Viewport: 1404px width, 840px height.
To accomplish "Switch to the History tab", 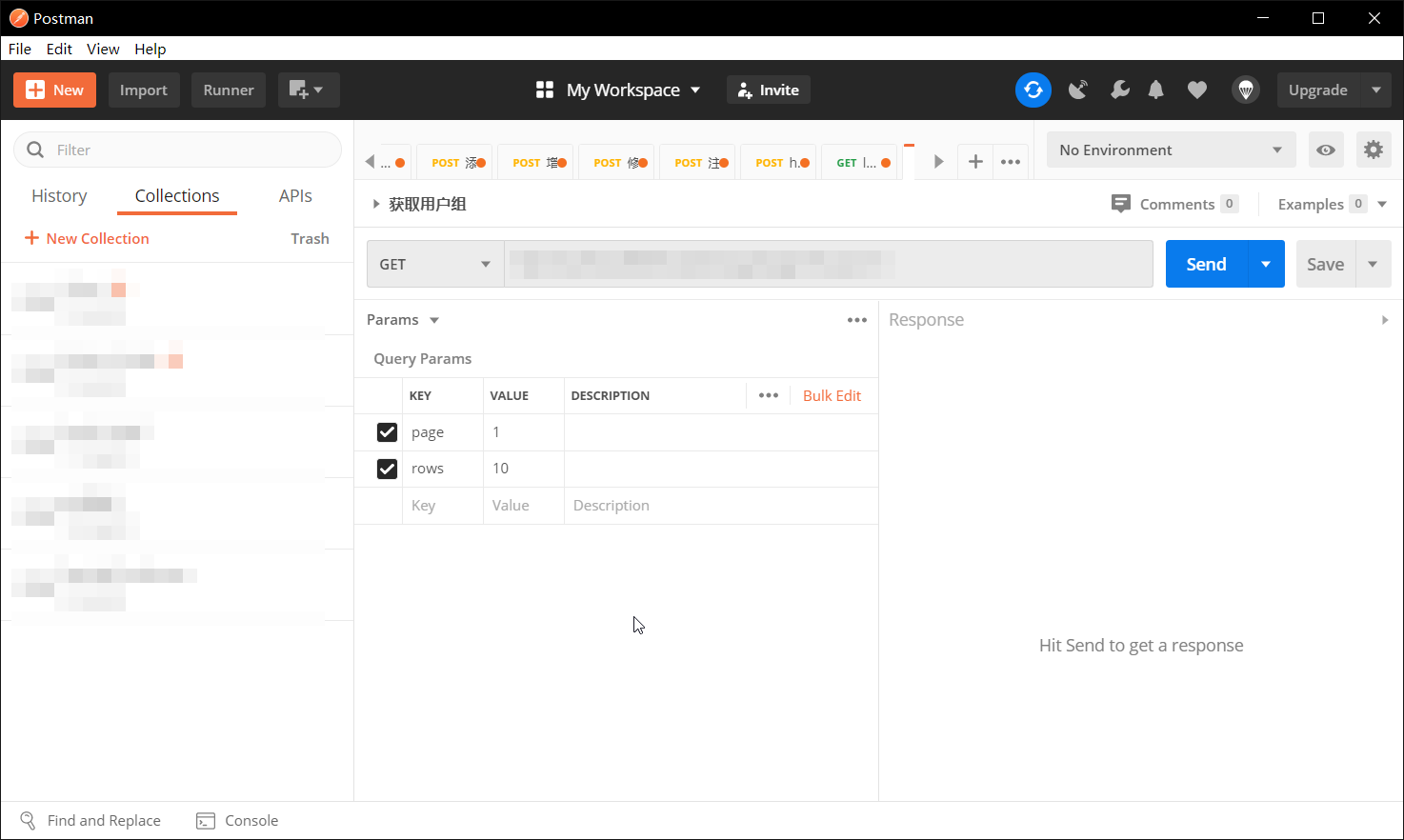I will pyautogui.click(x=59, y=195).
